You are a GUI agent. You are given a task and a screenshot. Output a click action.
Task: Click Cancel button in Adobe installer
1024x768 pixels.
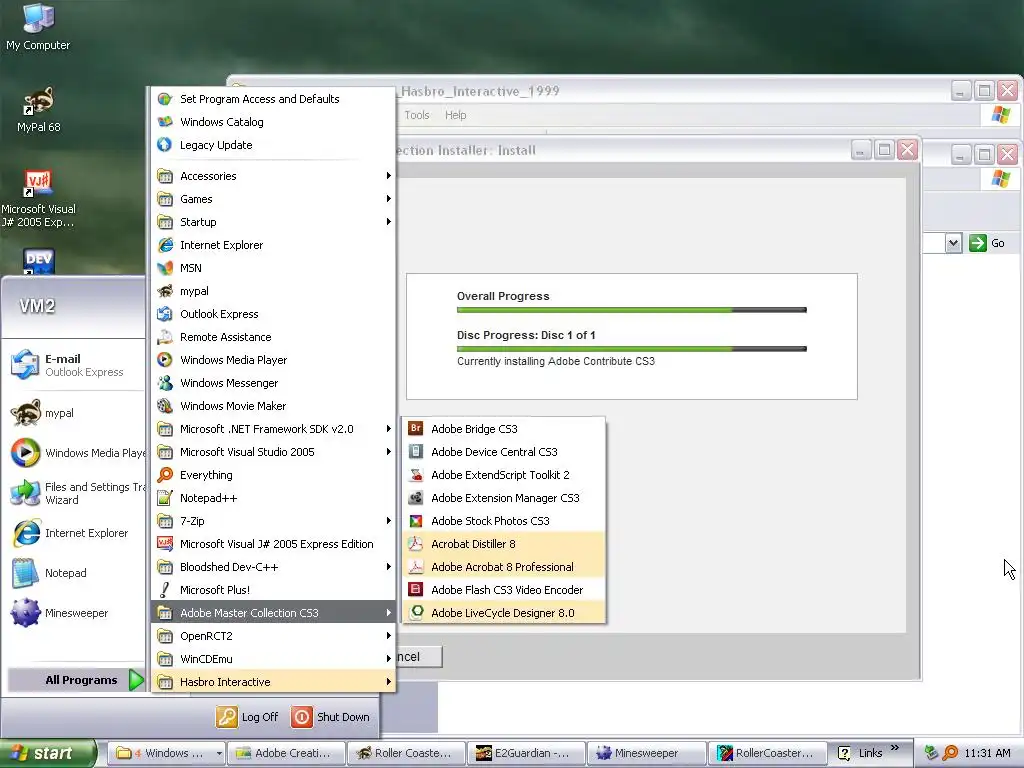tap(419, 657)
